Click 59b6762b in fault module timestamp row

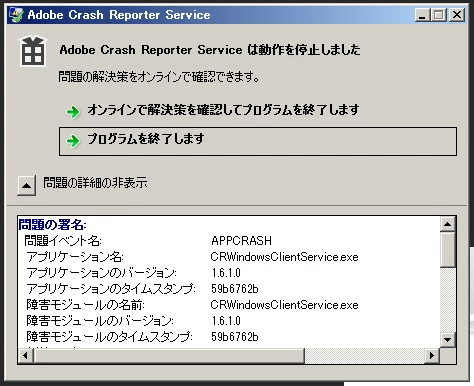click(235, 337)
